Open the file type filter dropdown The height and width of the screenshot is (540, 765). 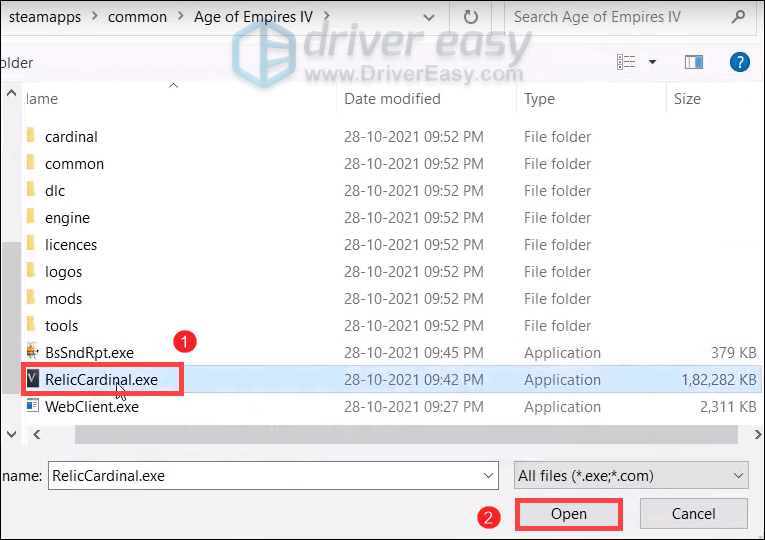click(631, 476)
